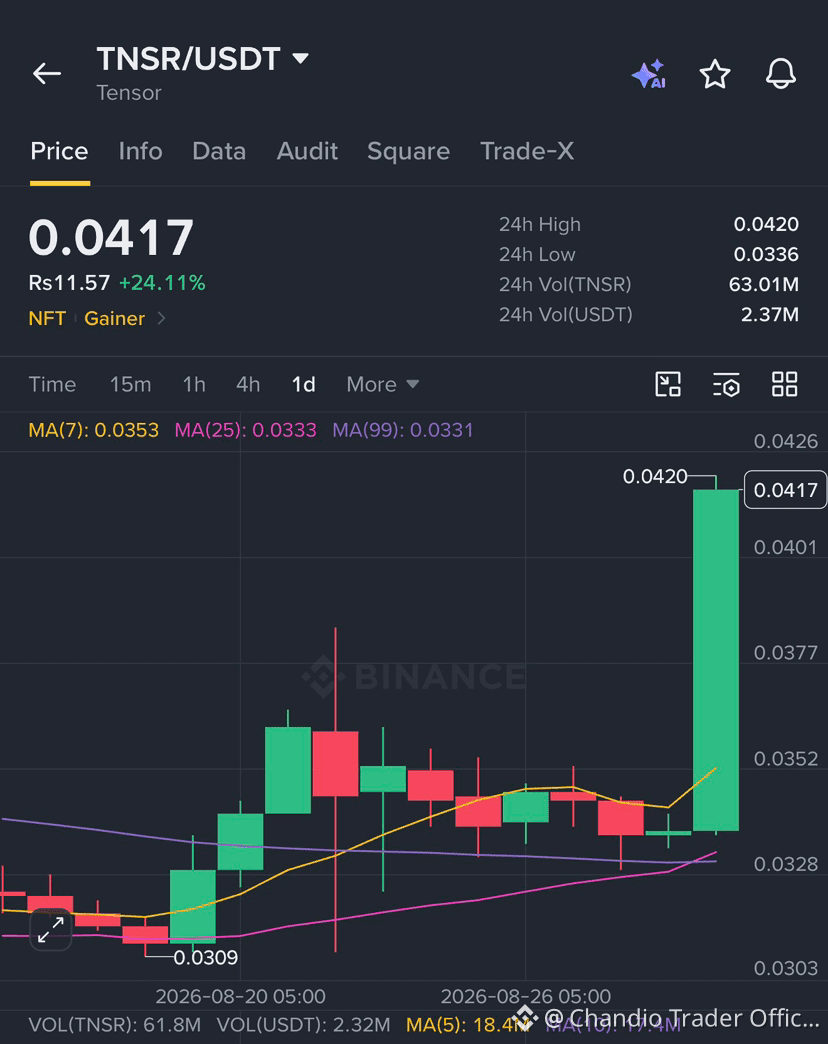Viewport: 828px width, 1044px height.
Task: Expand chart to fullscreen
Action: 51,929
